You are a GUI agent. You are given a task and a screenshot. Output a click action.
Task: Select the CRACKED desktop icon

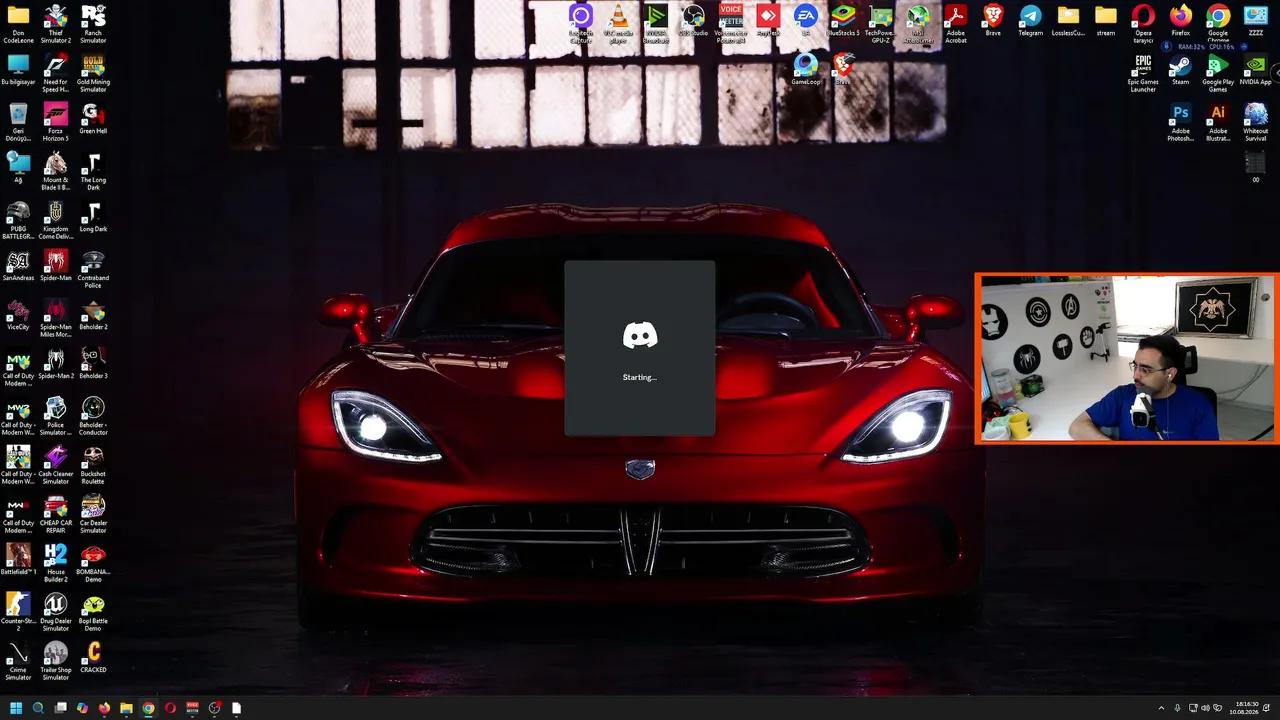click(93, 657)
